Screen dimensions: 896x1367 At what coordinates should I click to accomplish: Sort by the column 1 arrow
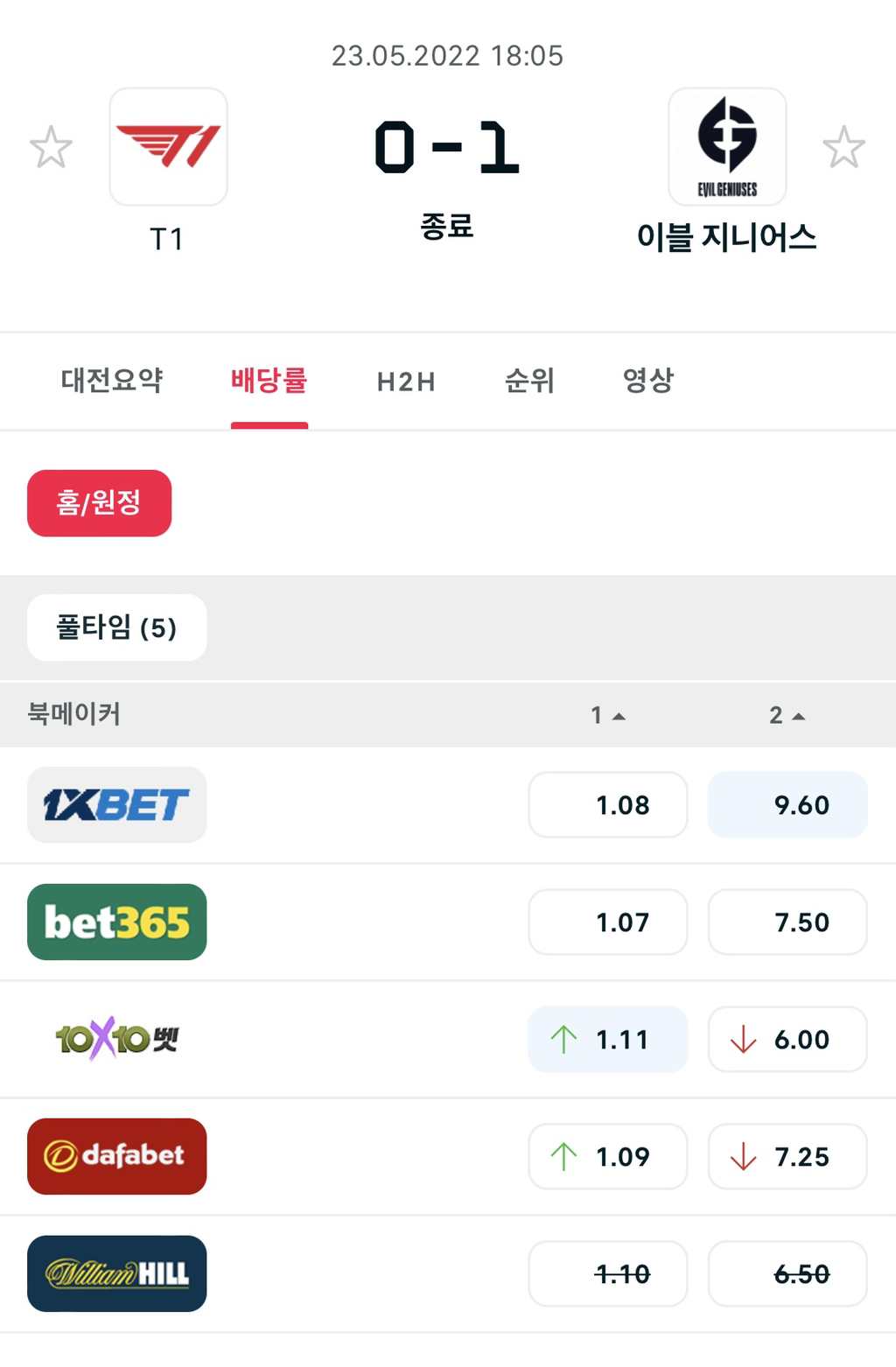[x=606, y=714]
